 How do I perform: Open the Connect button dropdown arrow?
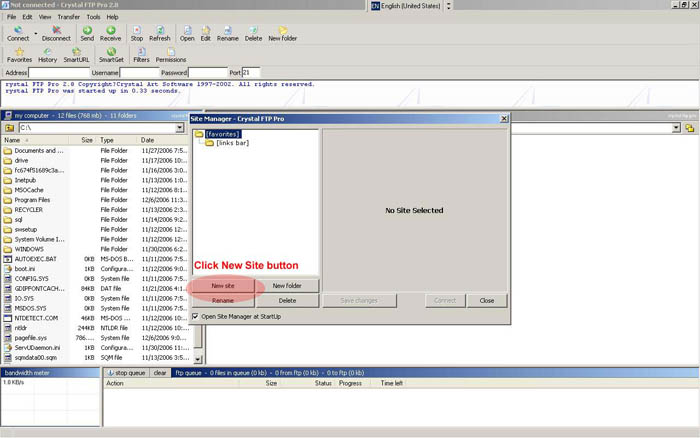coord(36,33)
